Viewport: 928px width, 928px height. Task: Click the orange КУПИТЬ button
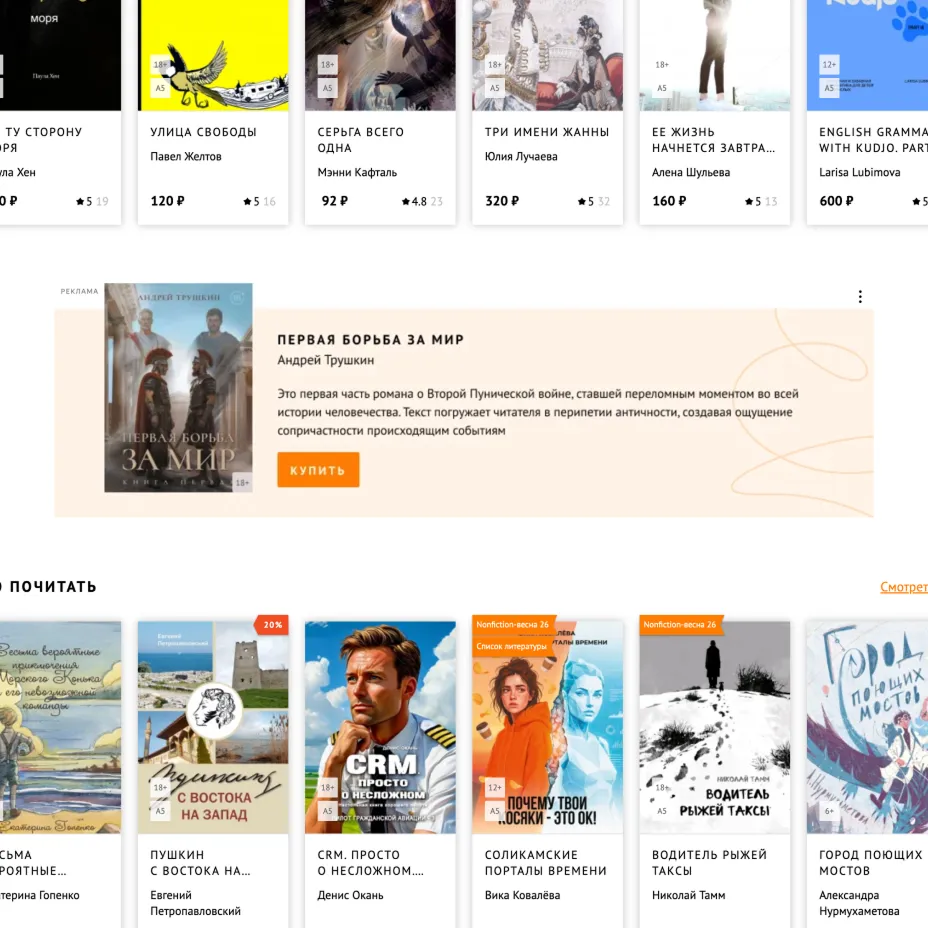pyautogui.click(x=318, y=470)
